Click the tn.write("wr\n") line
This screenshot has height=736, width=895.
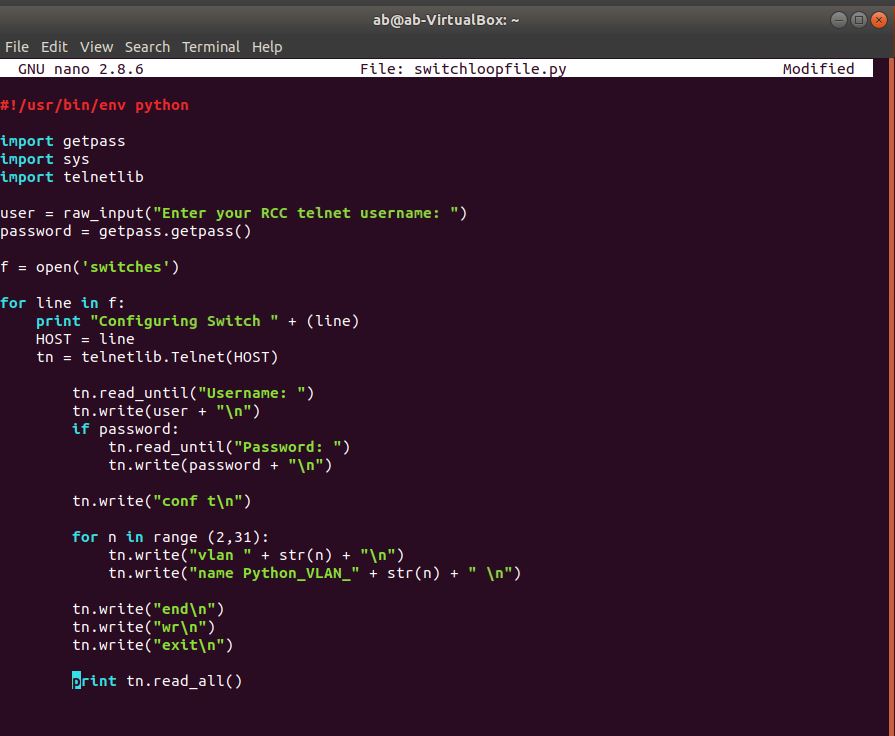point(144,627)
